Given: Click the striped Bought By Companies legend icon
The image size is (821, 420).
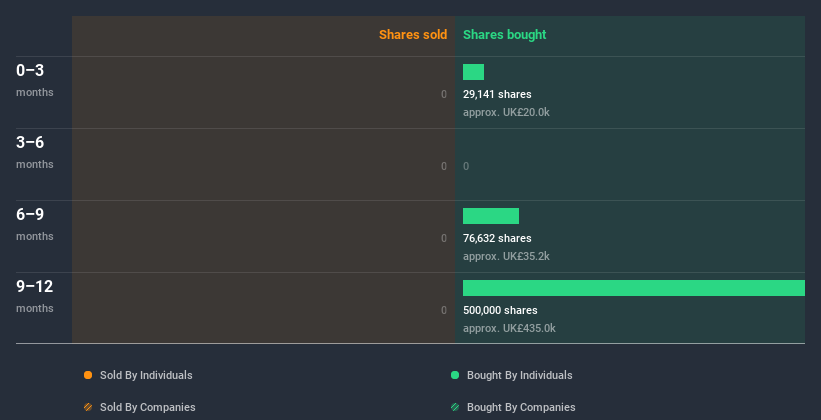Looking at the screenshot, I should click(x=455, y=407).
